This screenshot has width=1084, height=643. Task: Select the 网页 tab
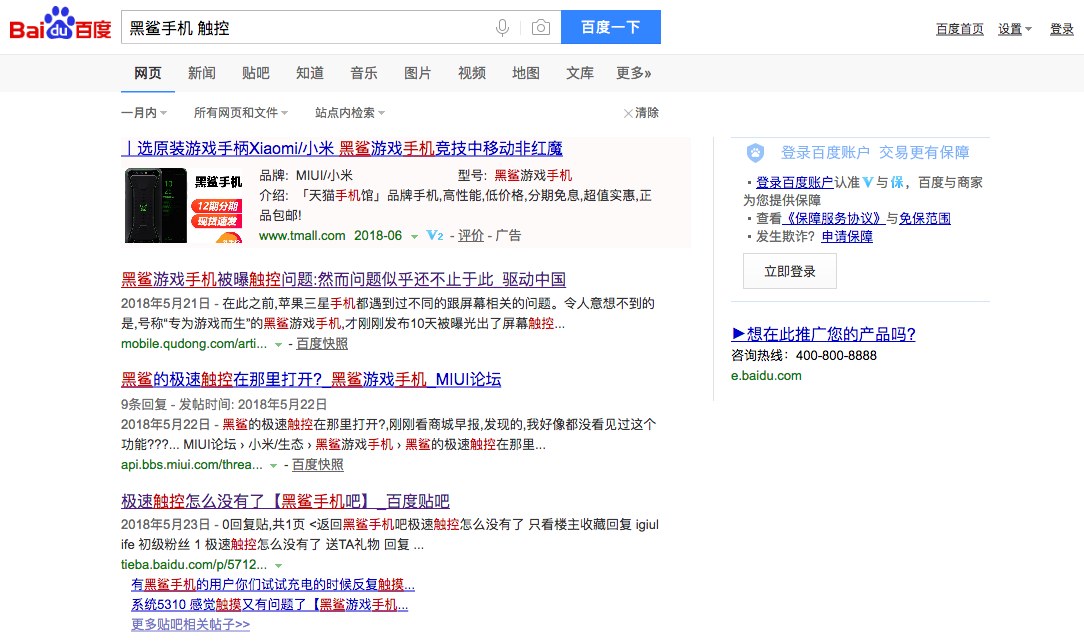[148, 73]
